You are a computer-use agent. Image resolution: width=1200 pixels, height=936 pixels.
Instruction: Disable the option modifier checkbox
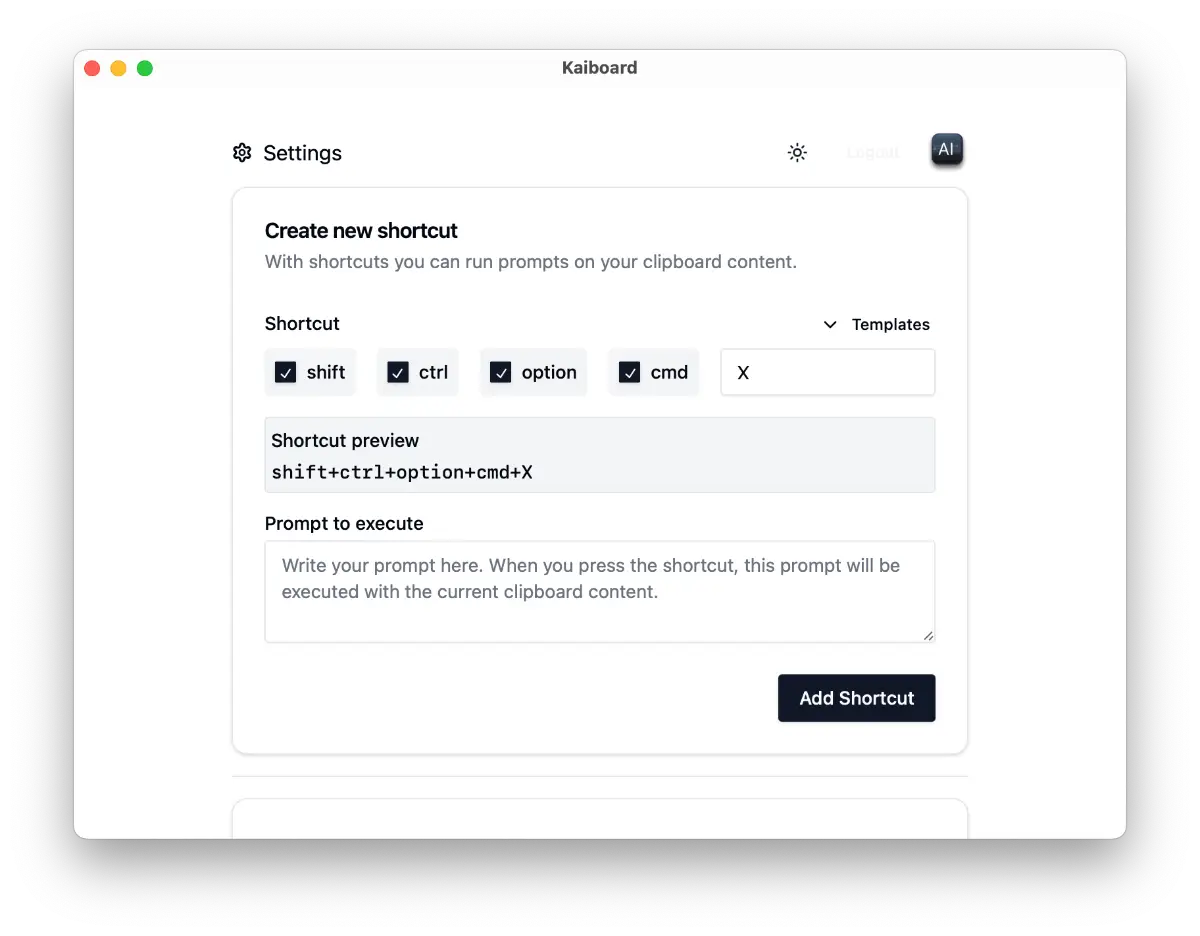click(x=501, y=373)
